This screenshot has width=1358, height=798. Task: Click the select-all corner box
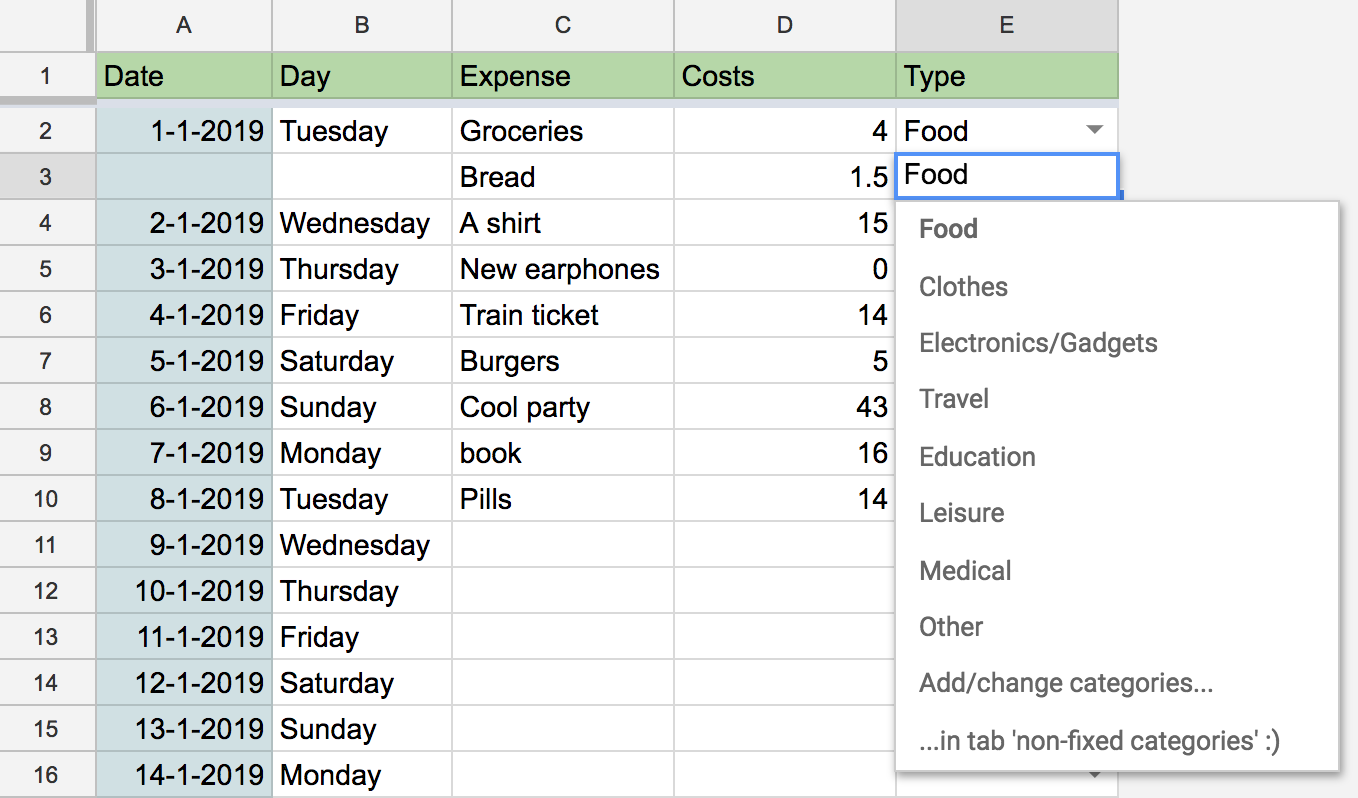[45, 26]
